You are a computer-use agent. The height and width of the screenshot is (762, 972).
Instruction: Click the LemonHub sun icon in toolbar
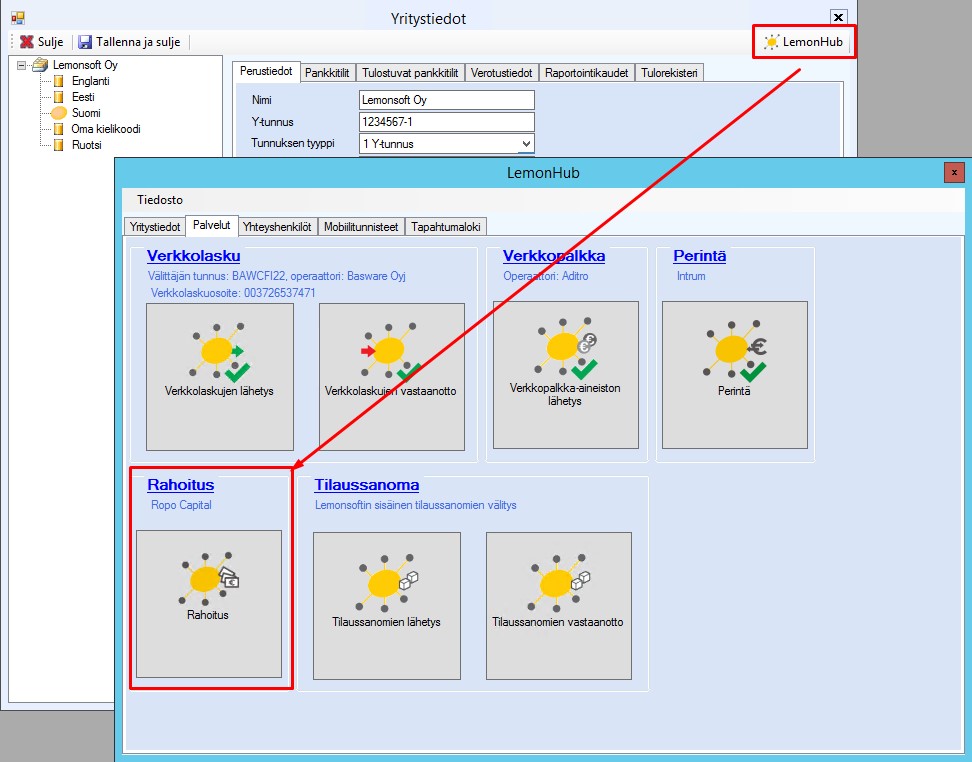[x=771, y=42]
